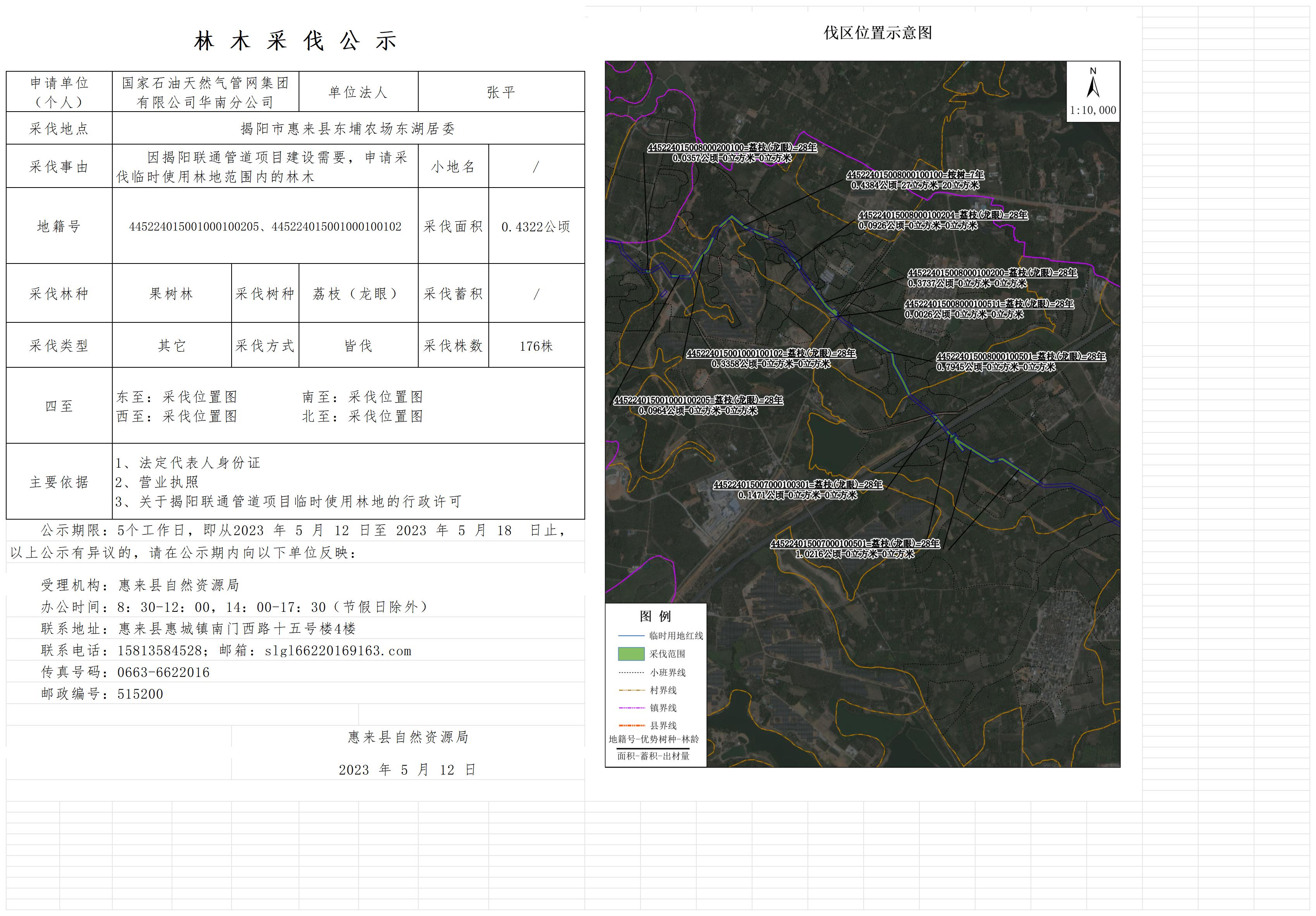Click the blue 临时用地红线 legend line

click(631, 635)
